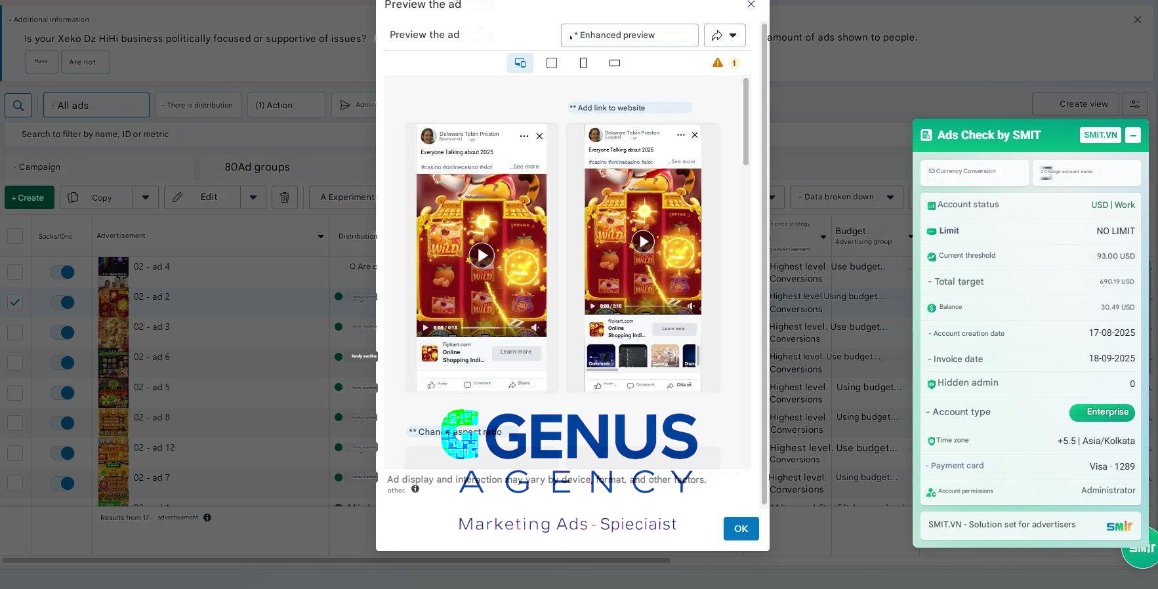
Task: Click the thumbnail of 02 - ad 5
Action: point(113,393)
